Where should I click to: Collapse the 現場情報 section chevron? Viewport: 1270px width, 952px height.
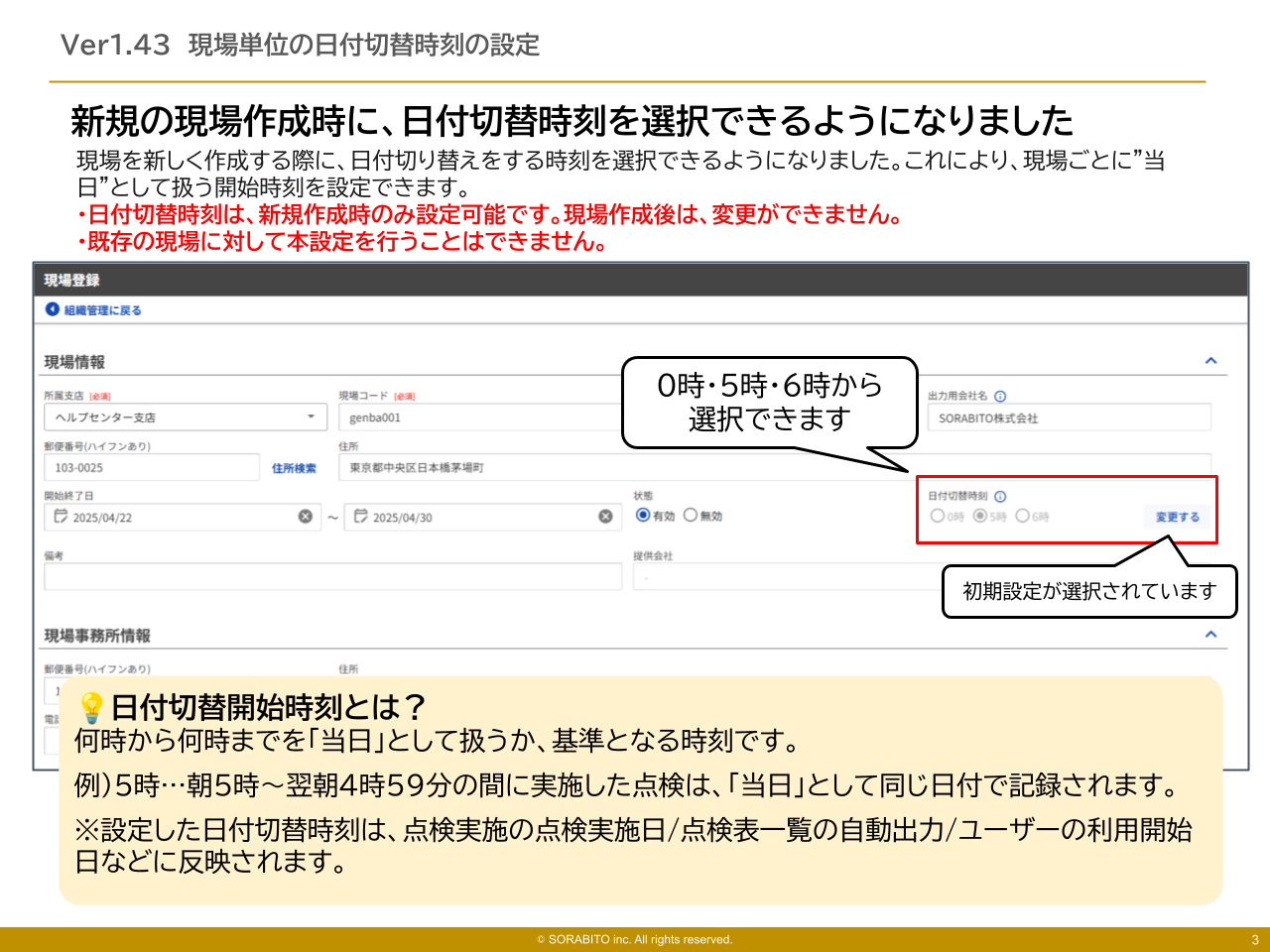[1210, 360]
